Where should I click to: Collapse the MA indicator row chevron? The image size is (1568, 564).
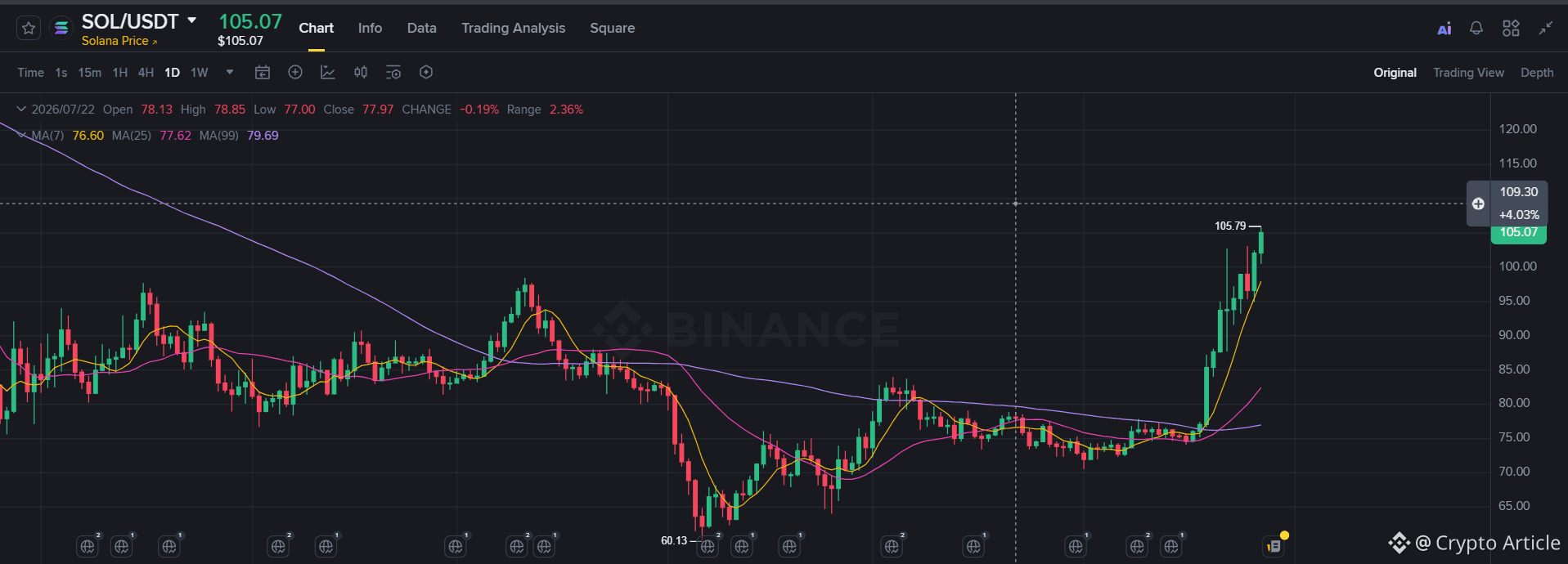click(x=21, y=136)
